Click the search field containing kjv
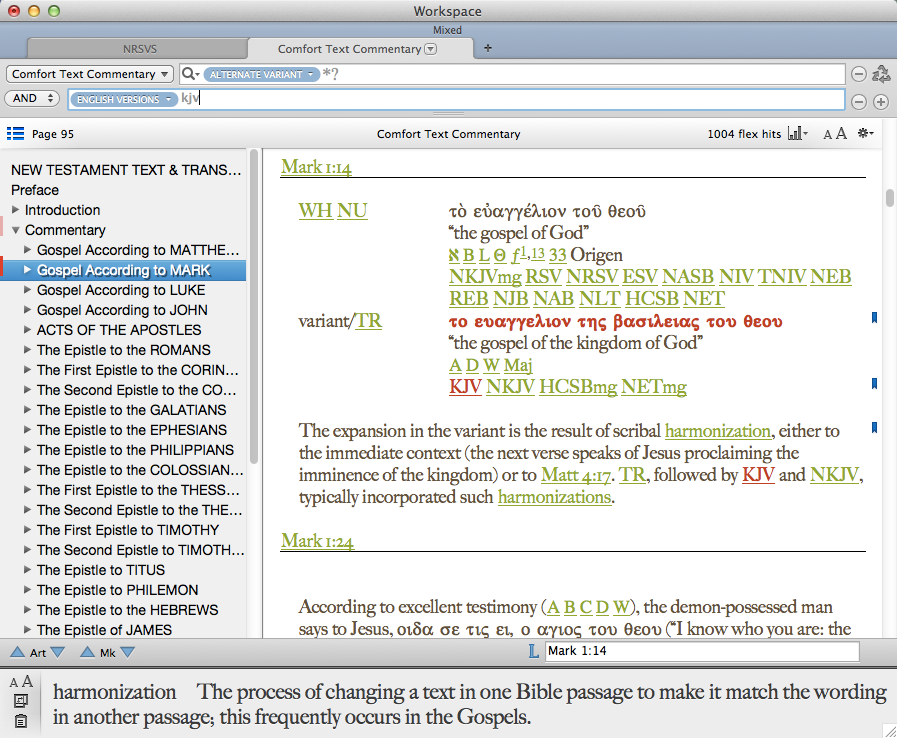 pos(456,99)
